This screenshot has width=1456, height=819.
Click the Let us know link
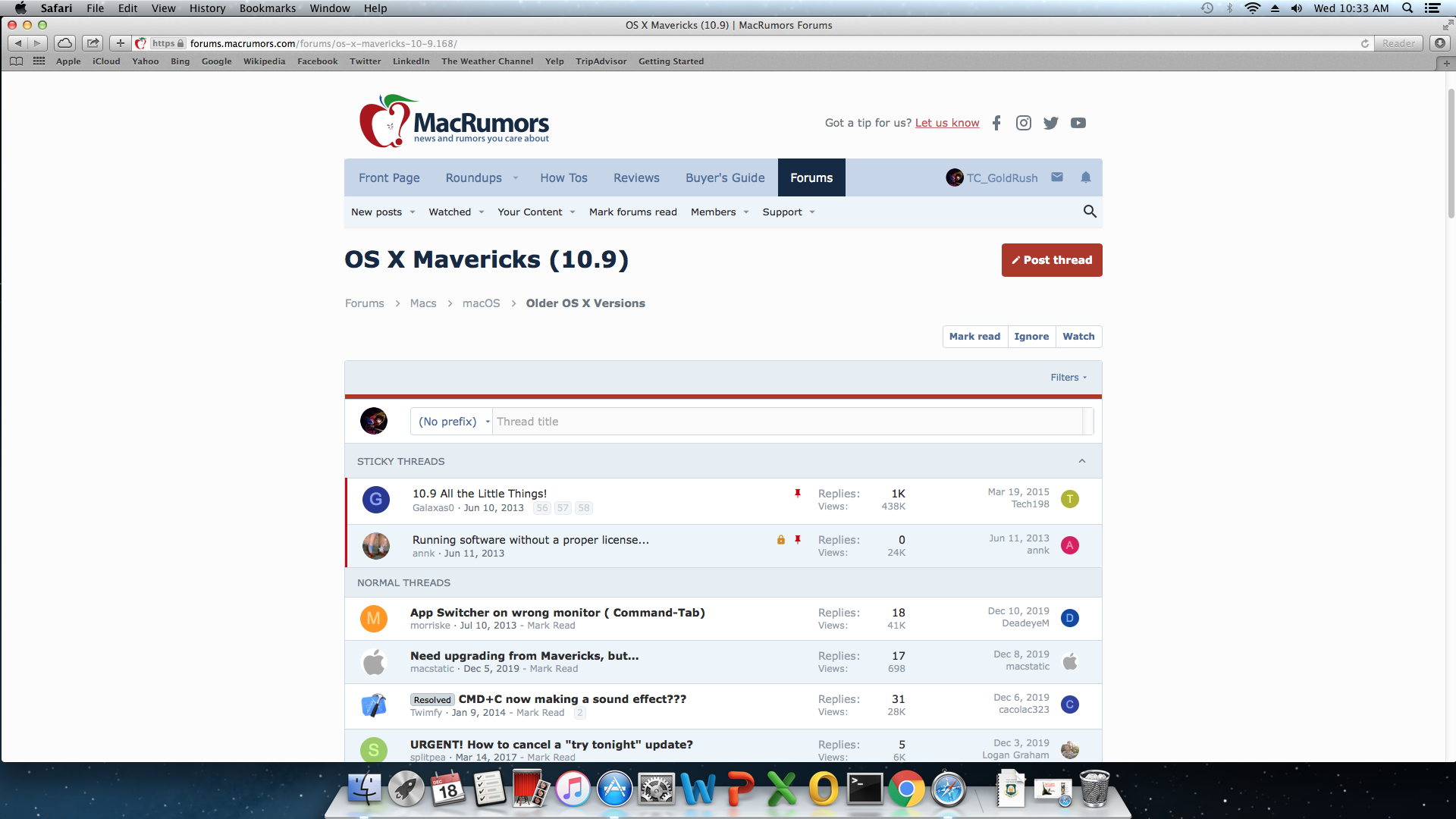click(x=946, y=123)
